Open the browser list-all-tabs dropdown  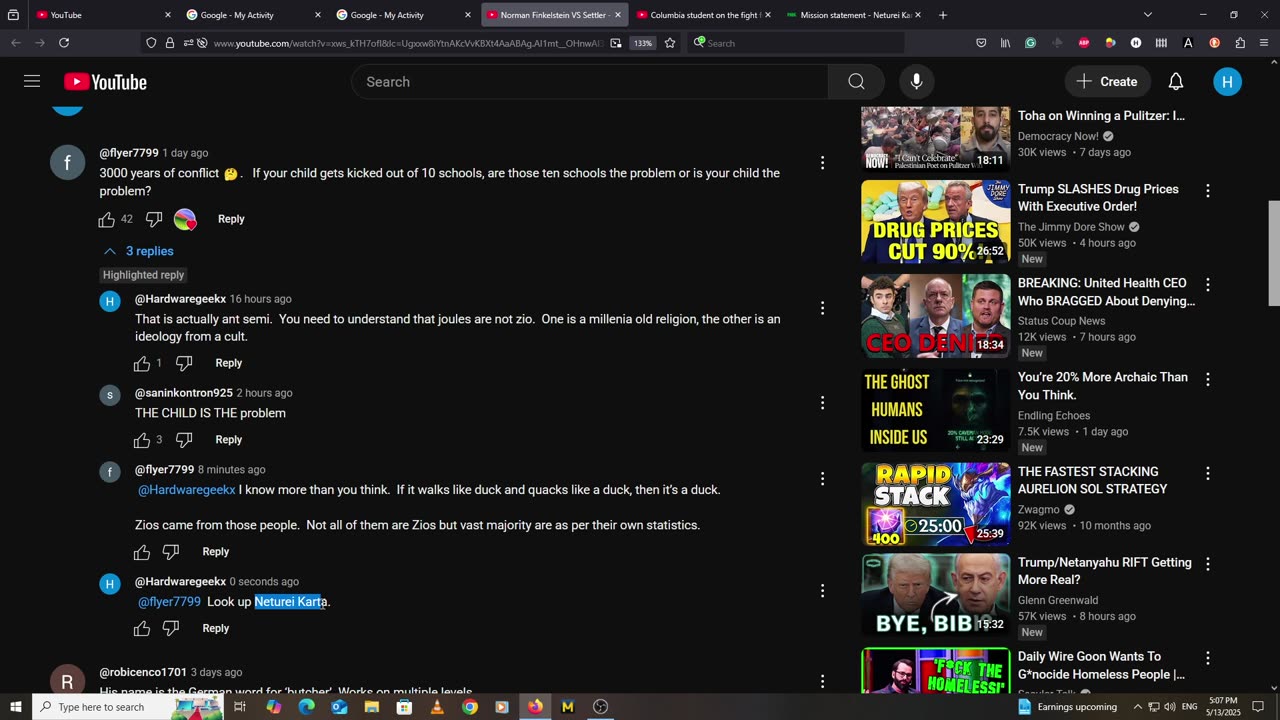[1148, 15]
